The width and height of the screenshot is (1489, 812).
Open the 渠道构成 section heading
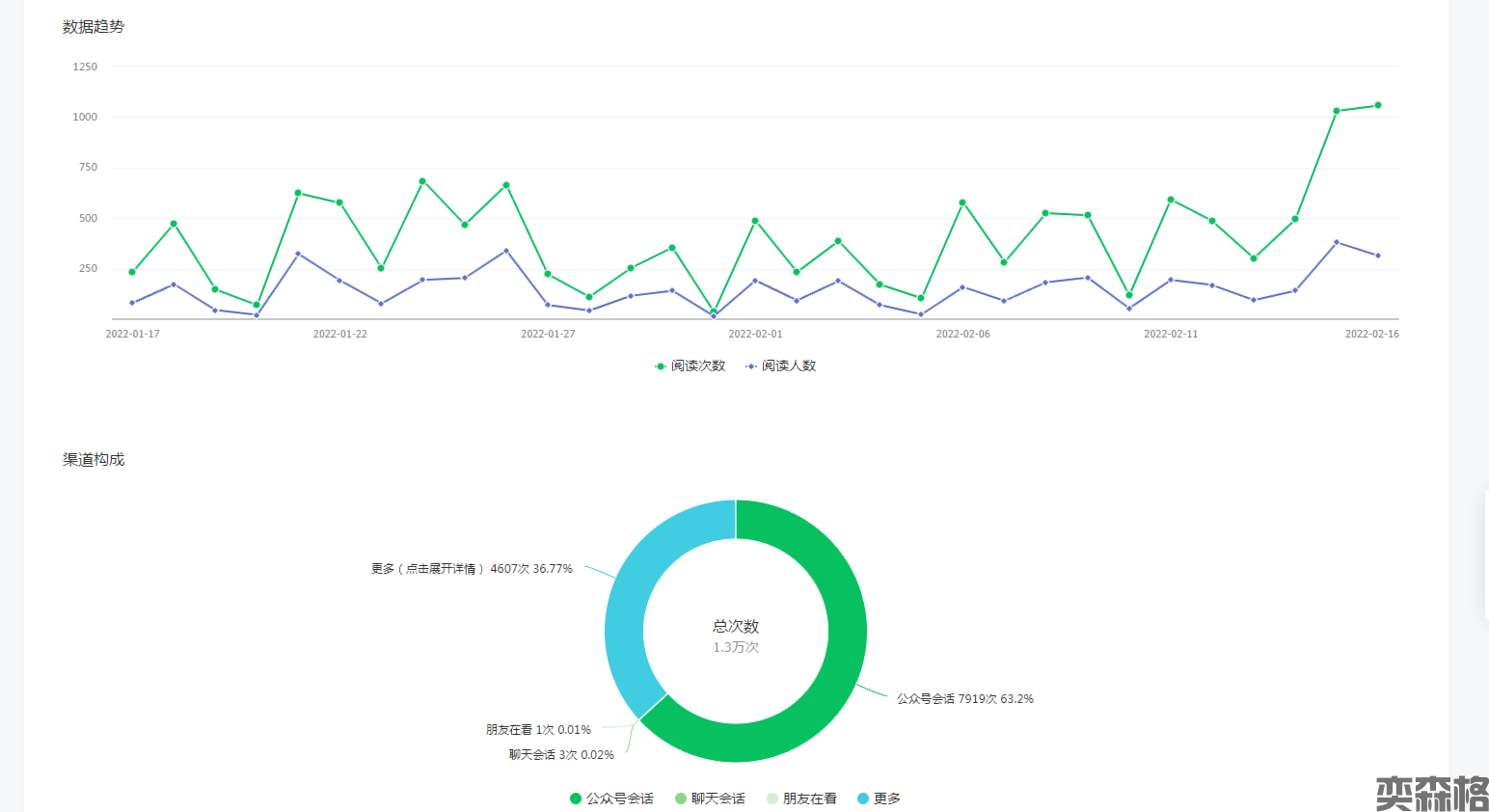click(94, 460)
